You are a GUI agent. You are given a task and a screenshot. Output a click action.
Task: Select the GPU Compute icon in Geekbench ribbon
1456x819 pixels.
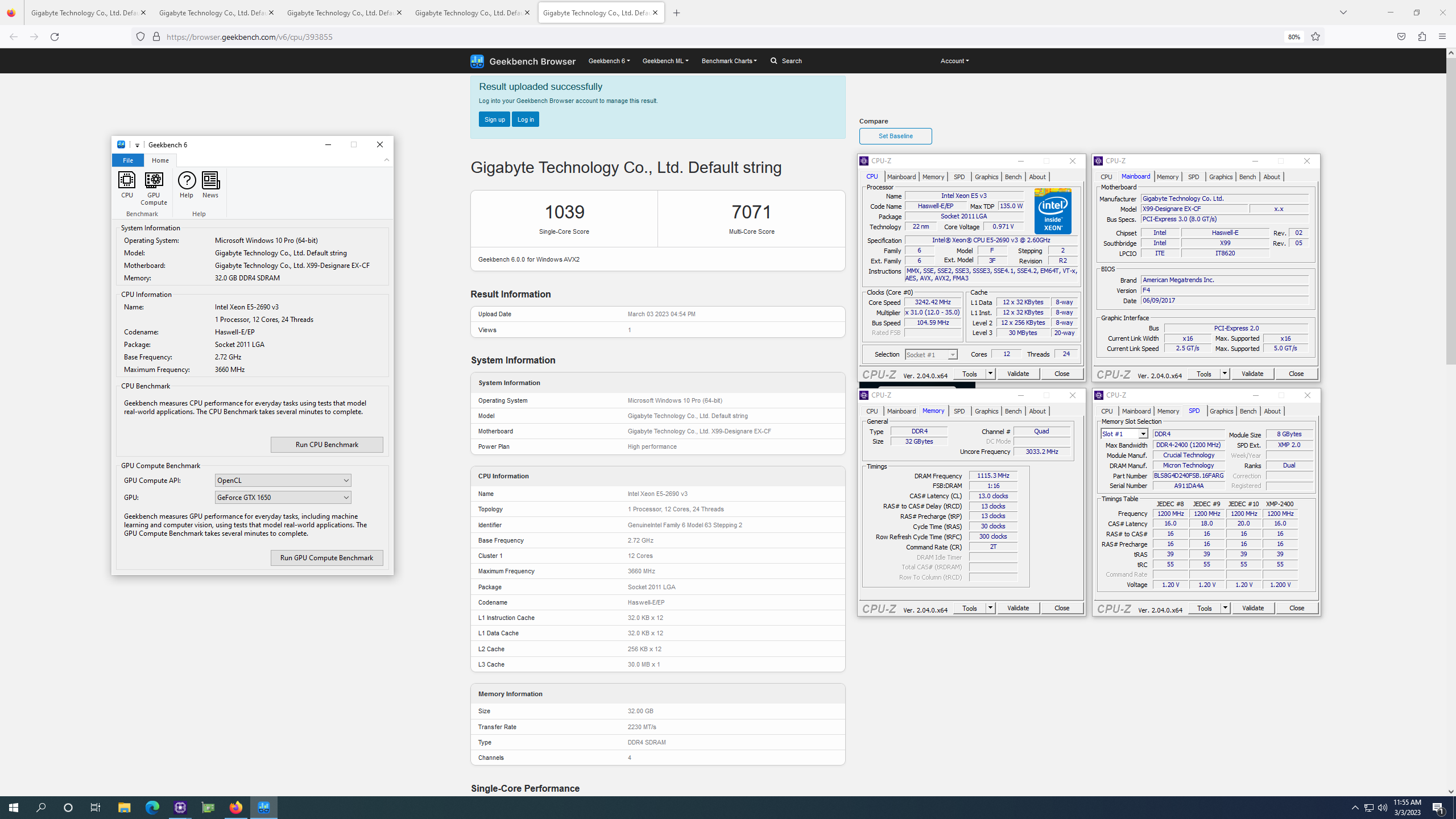coord(154,189)
